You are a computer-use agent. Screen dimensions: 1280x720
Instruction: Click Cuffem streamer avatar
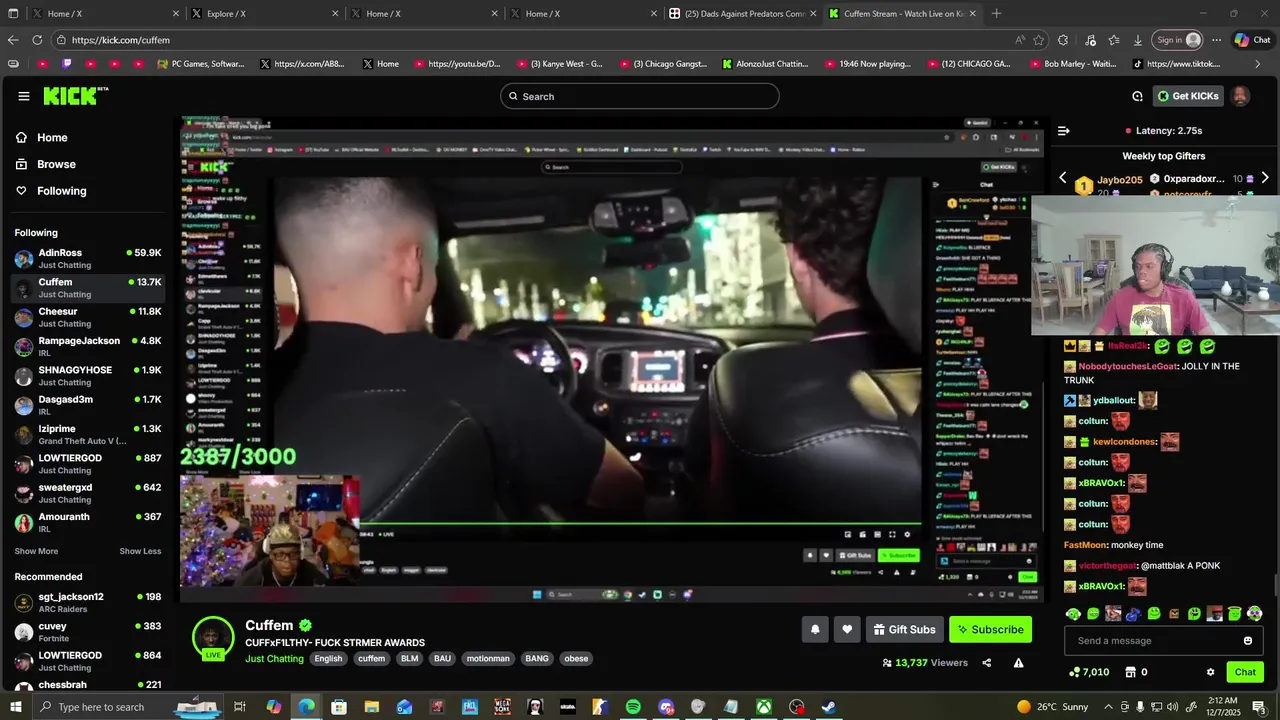tap(213, 637)
